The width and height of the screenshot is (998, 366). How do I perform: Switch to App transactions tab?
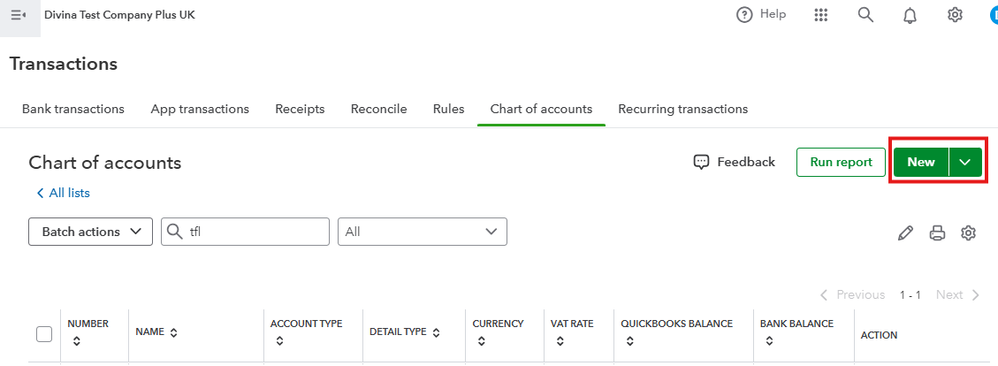click(200, 109)
